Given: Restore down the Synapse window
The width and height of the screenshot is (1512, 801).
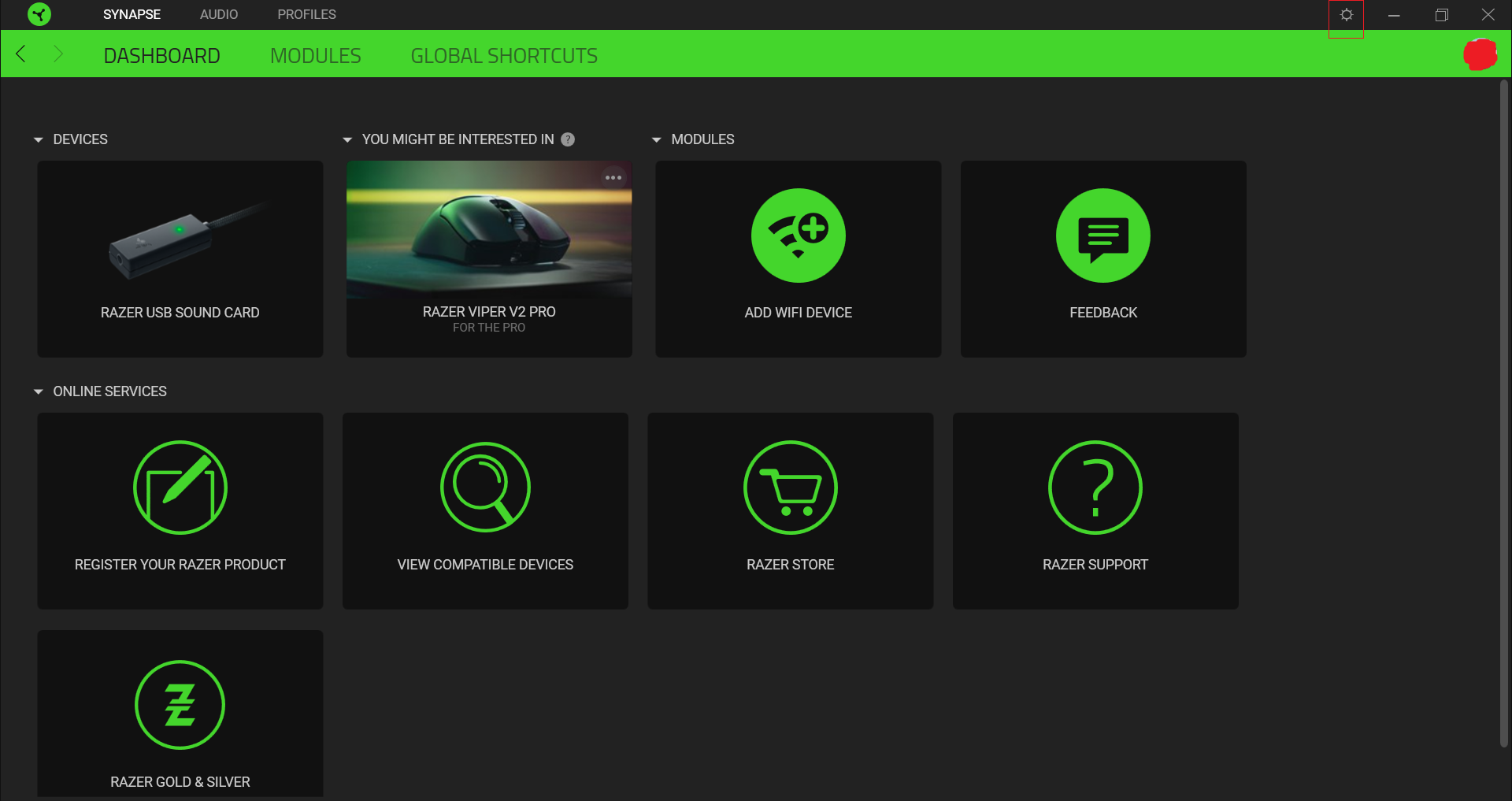Looking at the screenshot, I should tap(1441, 15).
